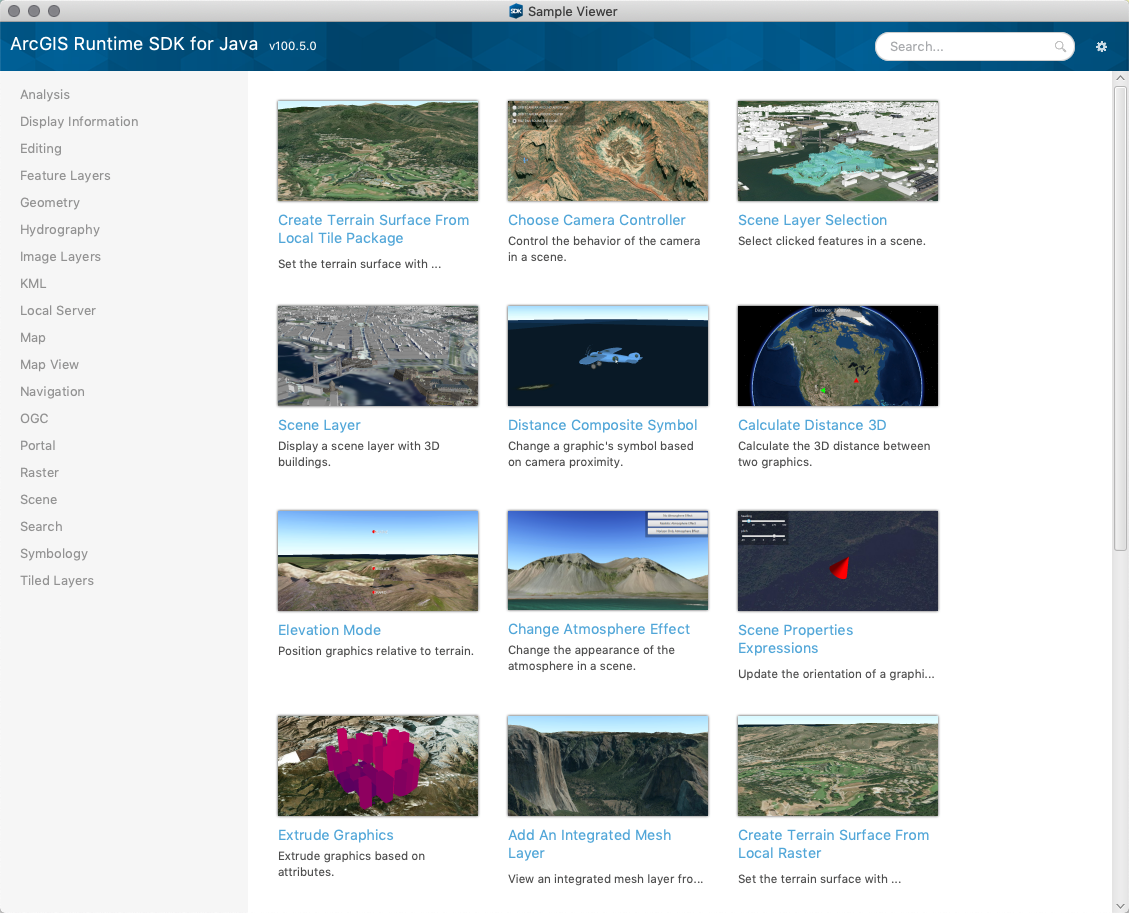
Task: Open the Calculate Distance 3D link
Action: (812, 426)
